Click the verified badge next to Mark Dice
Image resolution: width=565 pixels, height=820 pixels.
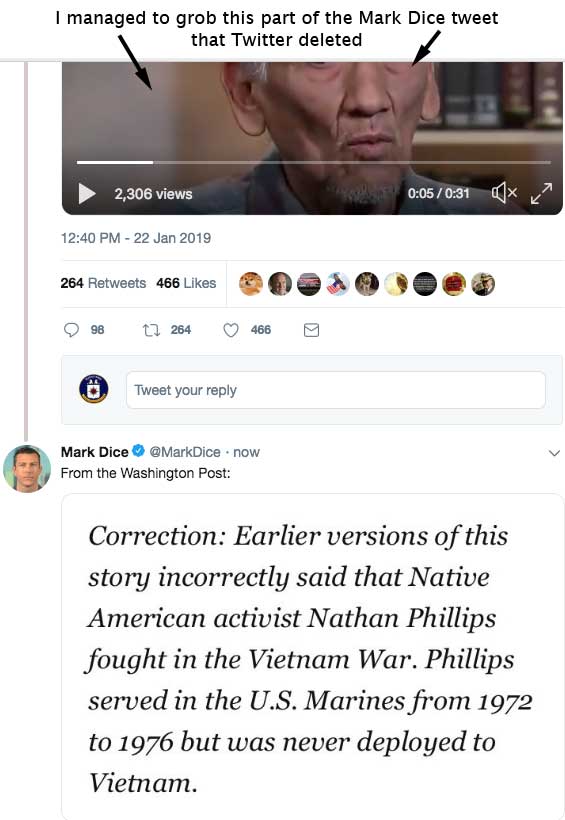[x=138, y=451]
